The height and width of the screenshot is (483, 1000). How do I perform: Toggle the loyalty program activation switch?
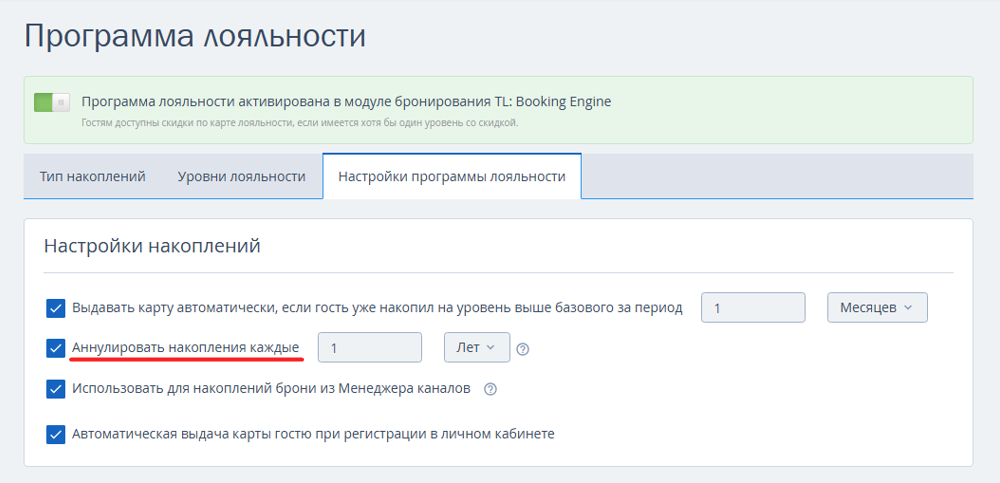(52, 102)
